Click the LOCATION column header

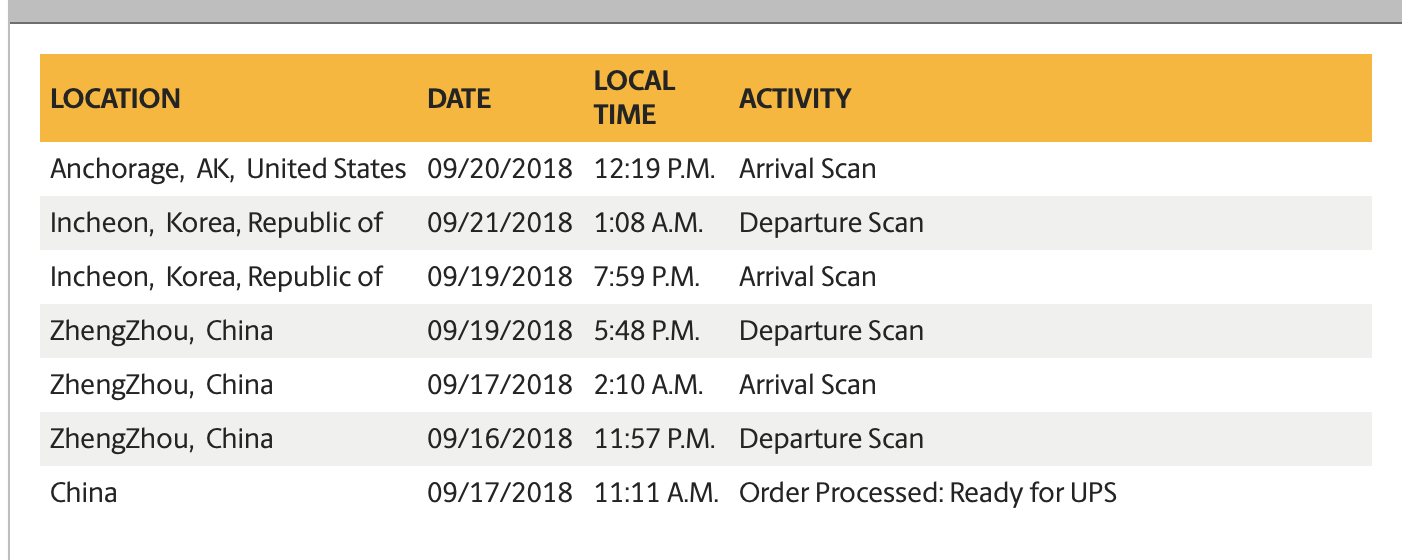pyautogui.click(x=116, y=98)
